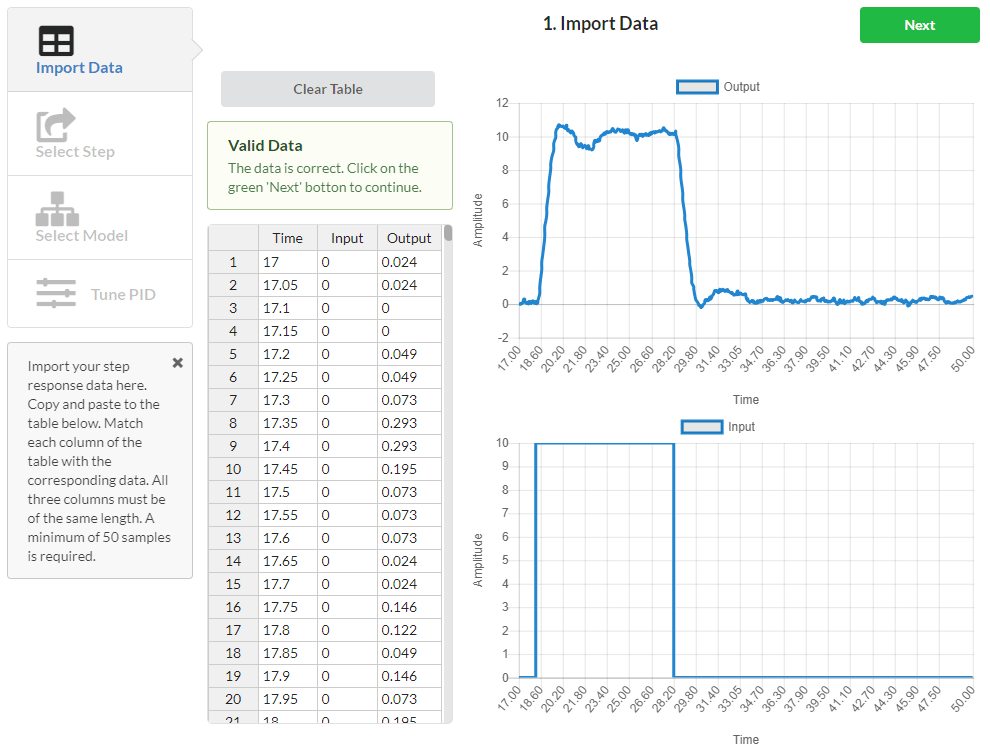Click the Select Model hierarchy icon

coord(56,202)
